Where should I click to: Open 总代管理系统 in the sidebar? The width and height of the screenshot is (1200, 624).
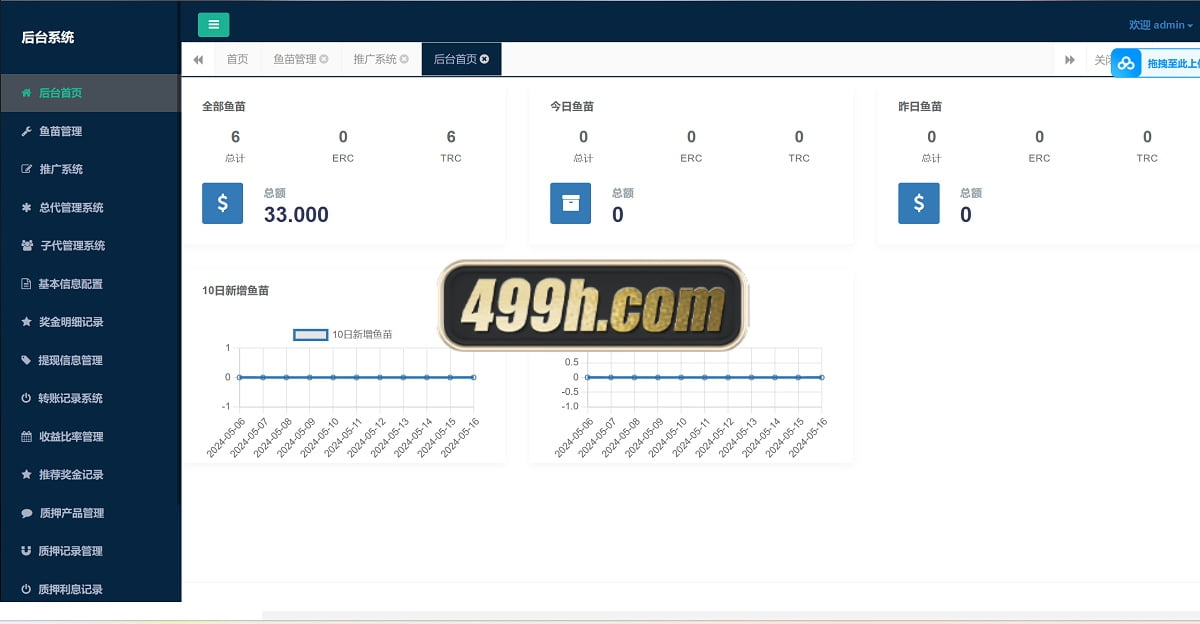click(x=90, y=208)
